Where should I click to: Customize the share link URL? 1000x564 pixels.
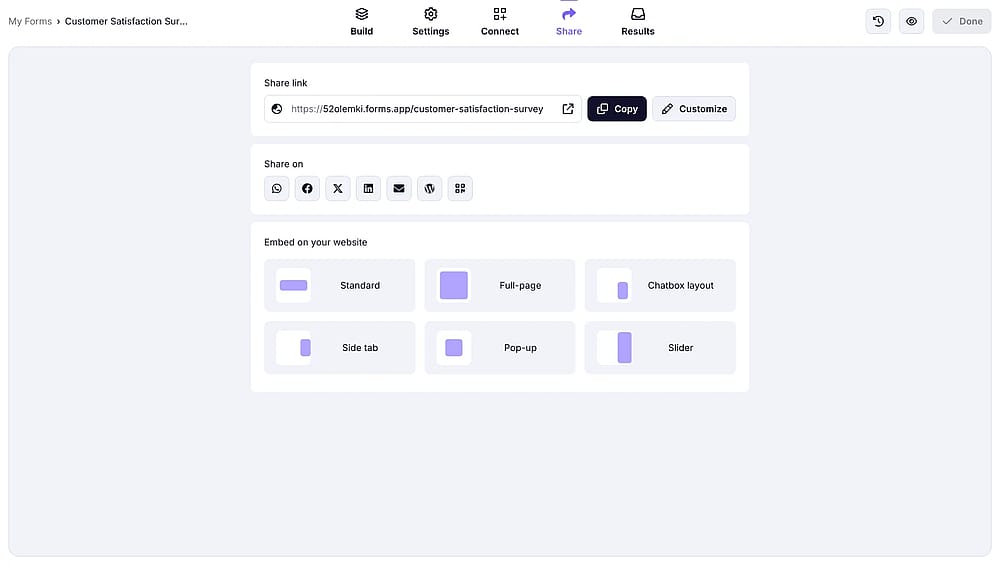[694, 109]
